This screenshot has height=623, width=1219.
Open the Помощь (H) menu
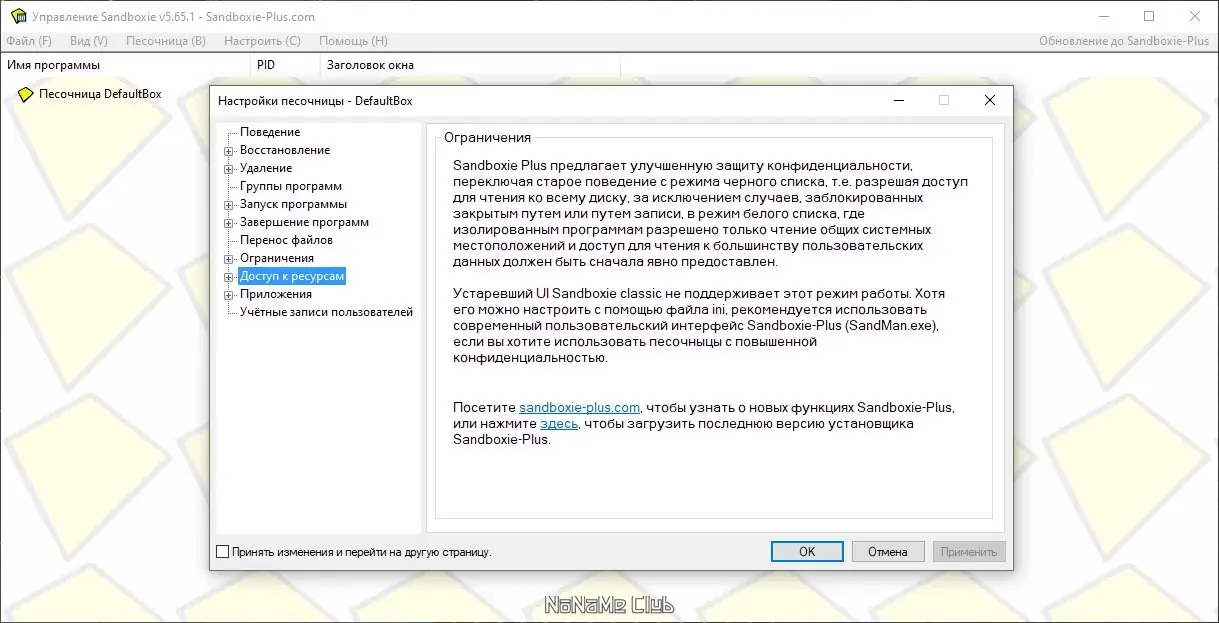pos(353,41)
